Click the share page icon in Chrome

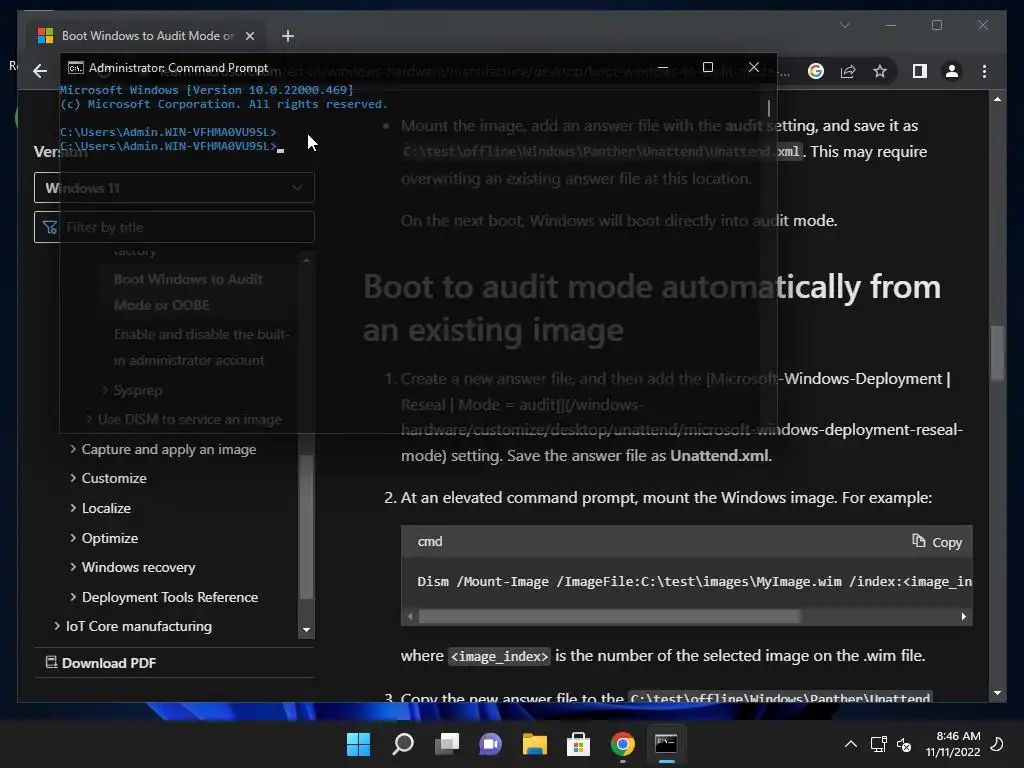coord(848,71)
